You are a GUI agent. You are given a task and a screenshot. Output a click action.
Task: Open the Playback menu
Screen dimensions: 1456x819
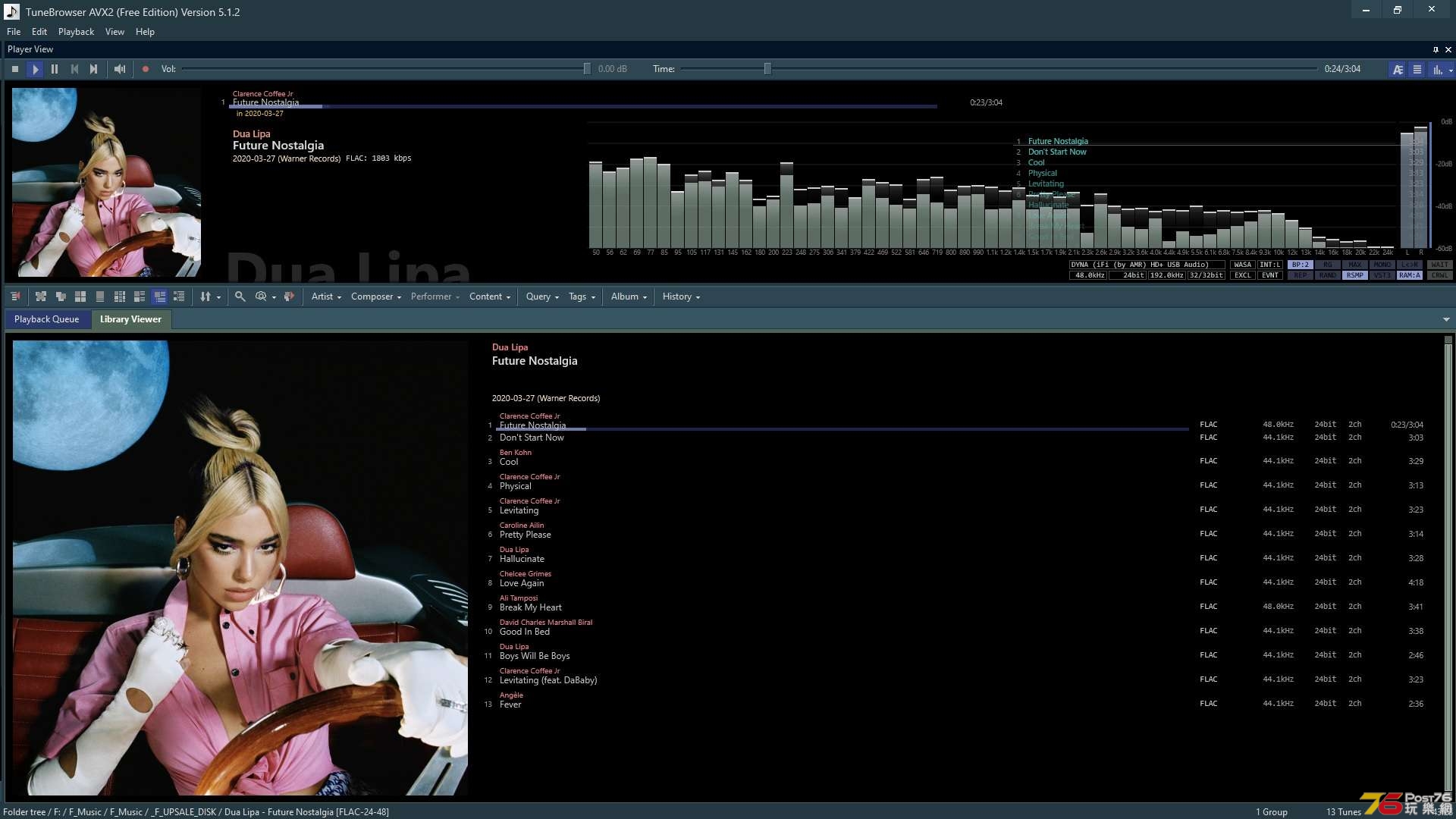point(76,32)
